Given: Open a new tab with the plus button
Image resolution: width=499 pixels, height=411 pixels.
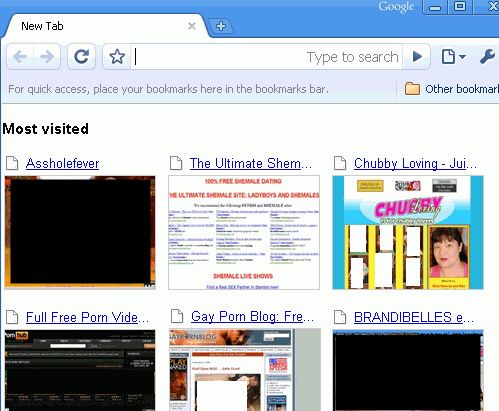Looking at the screenshot, I should pos(221,26).
